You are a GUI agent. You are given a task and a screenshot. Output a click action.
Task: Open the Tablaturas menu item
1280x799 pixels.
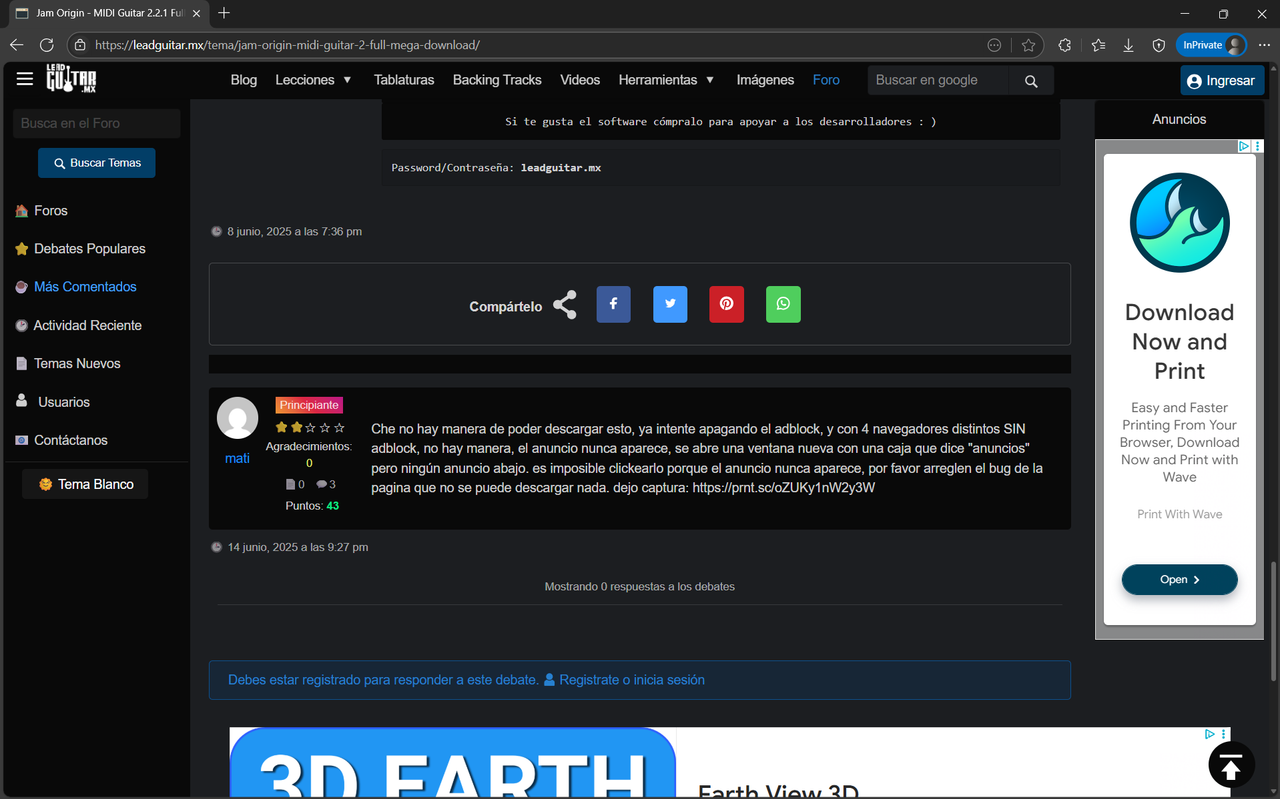[404, 80]
